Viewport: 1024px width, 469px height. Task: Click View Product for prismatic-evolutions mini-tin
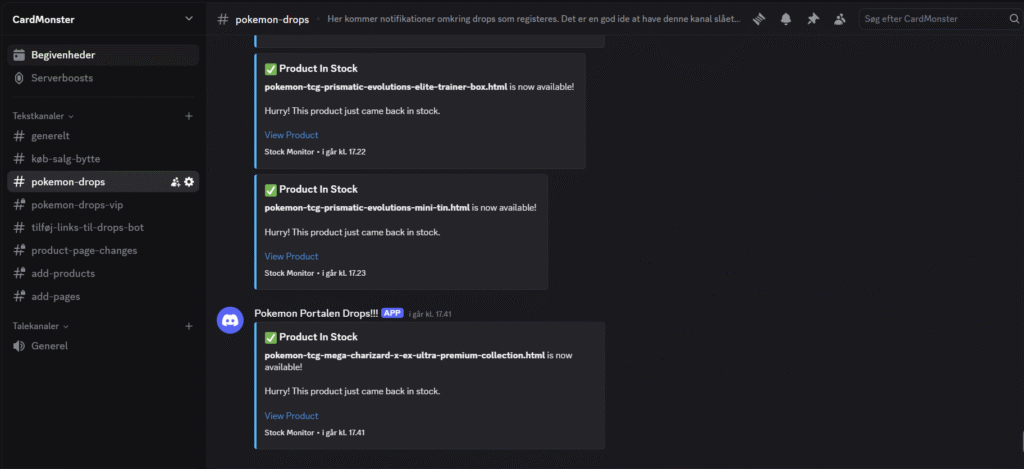tap(291, 257)
